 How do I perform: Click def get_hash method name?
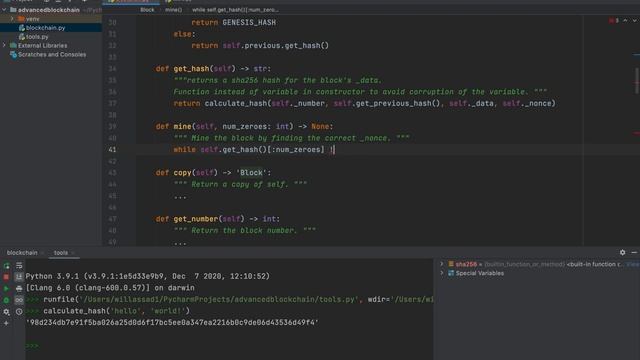tap(191, 69)
